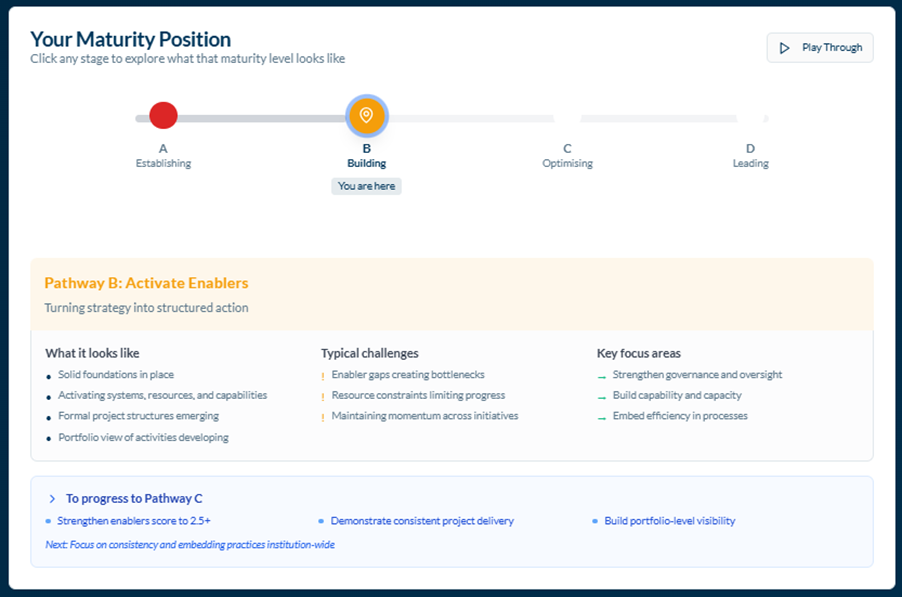Click the arrow icon beside Embed efficiency

(602, 416)
